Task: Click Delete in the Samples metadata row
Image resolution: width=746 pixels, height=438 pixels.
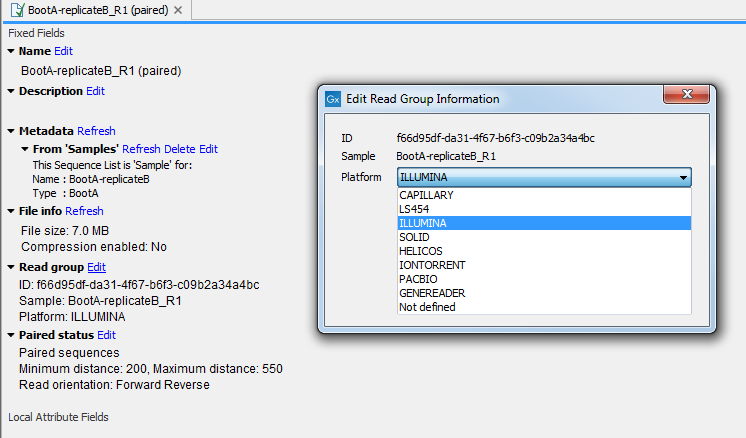Action: 180,149
